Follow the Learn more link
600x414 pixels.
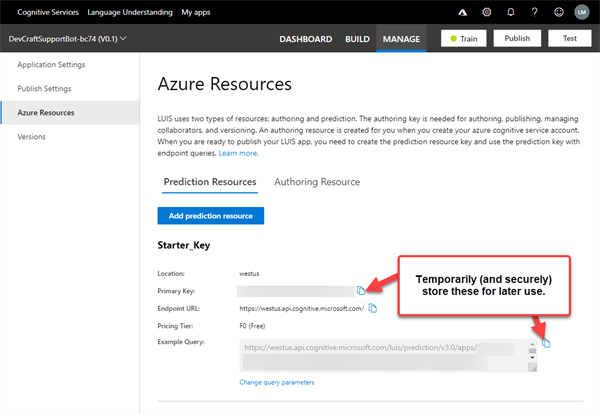pyautogui.click(x=238, y=153)
